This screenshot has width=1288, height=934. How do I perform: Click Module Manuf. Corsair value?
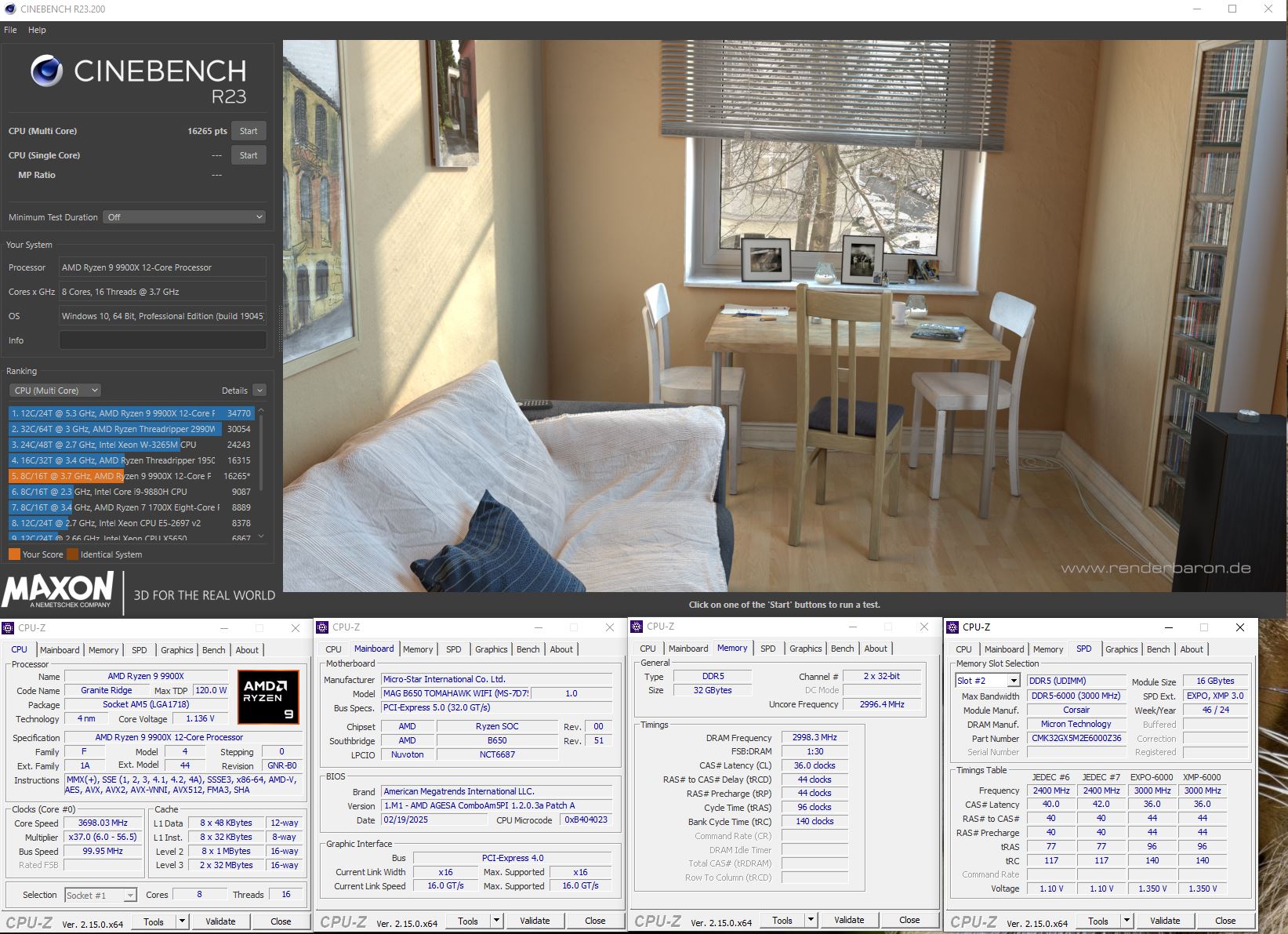click(1076, 710)
